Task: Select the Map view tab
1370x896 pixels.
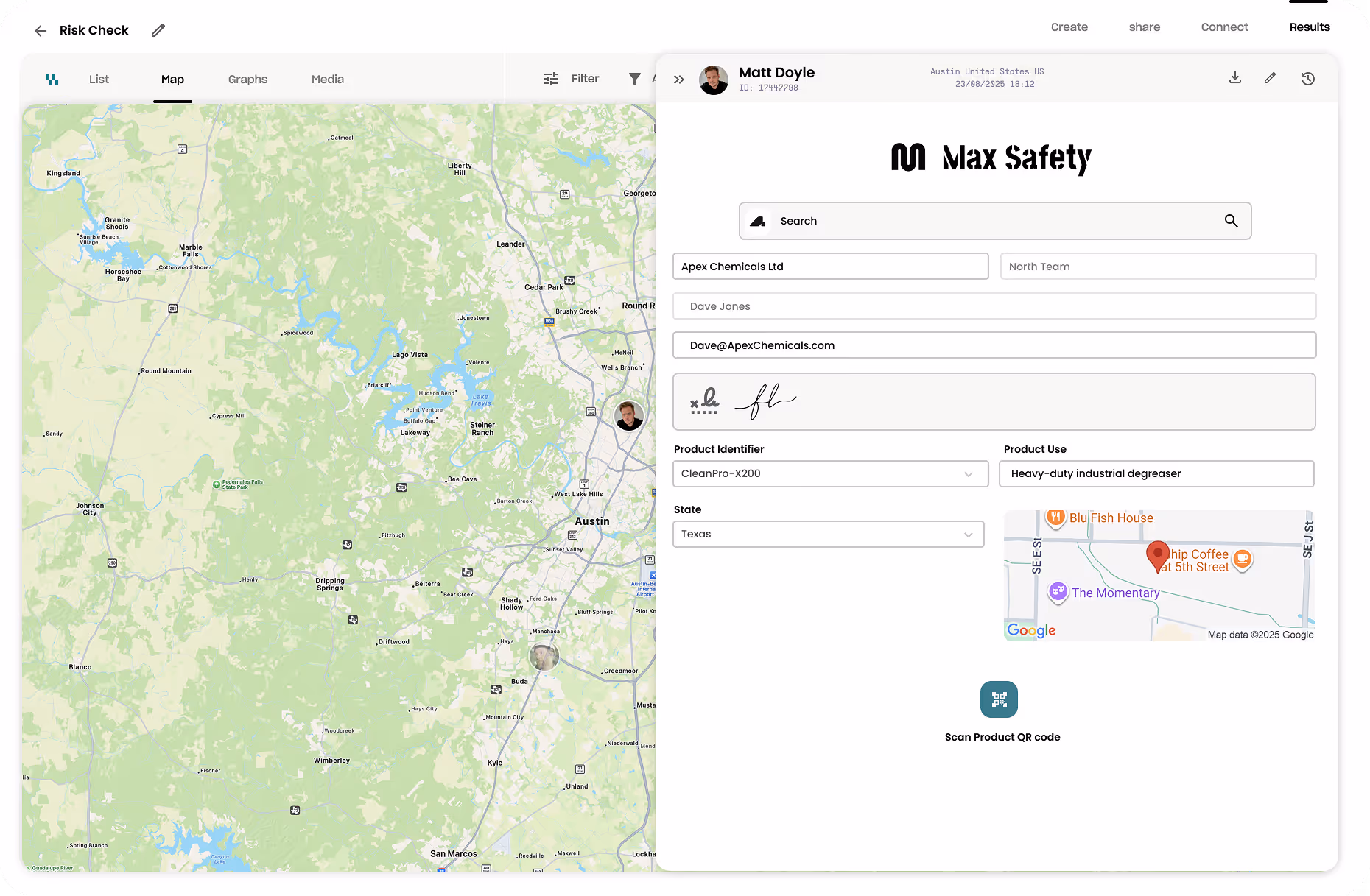Action: coord(172,79)
